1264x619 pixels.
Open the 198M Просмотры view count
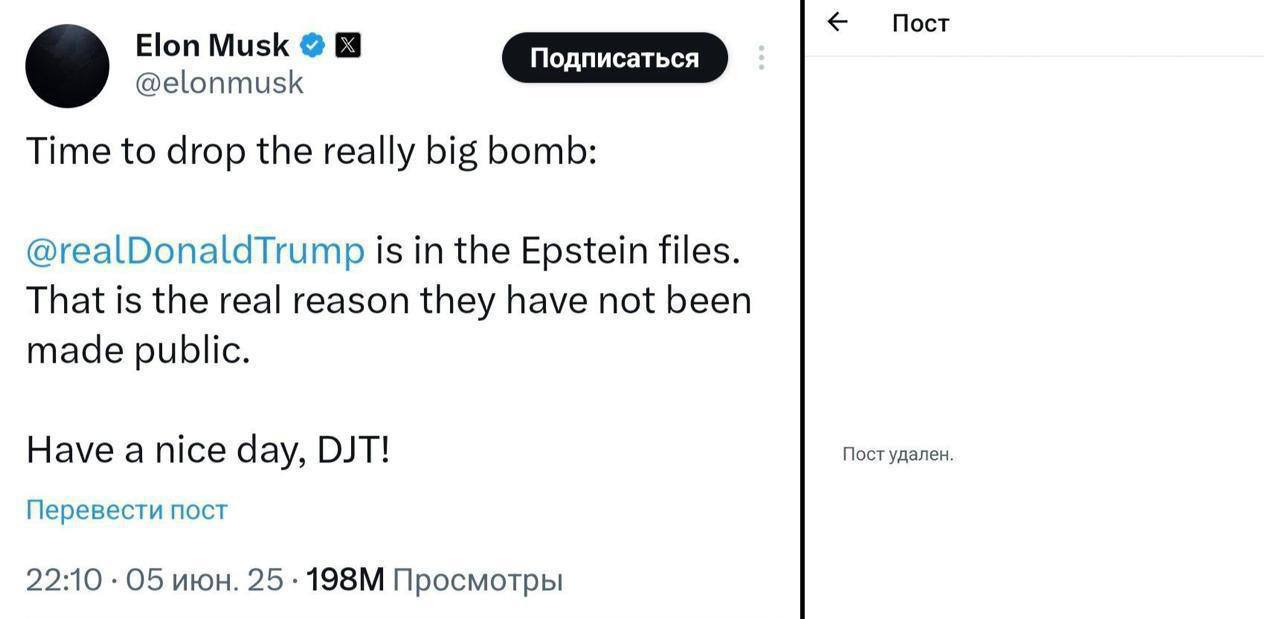pyautogui.click(x=434, y=579)
